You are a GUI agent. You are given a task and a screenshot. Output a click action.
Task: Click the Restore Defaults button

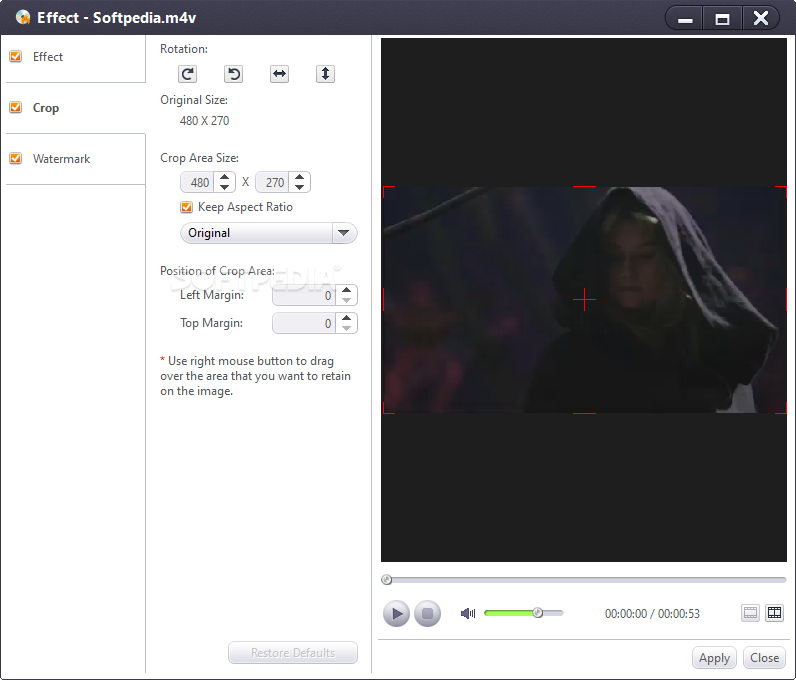(293, 653)
